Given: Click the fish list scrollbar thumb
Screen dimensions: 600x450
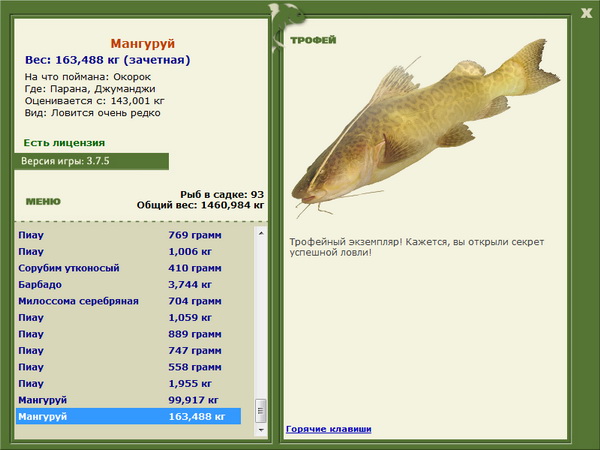Looking at the screenshot, I should (261, 411).
